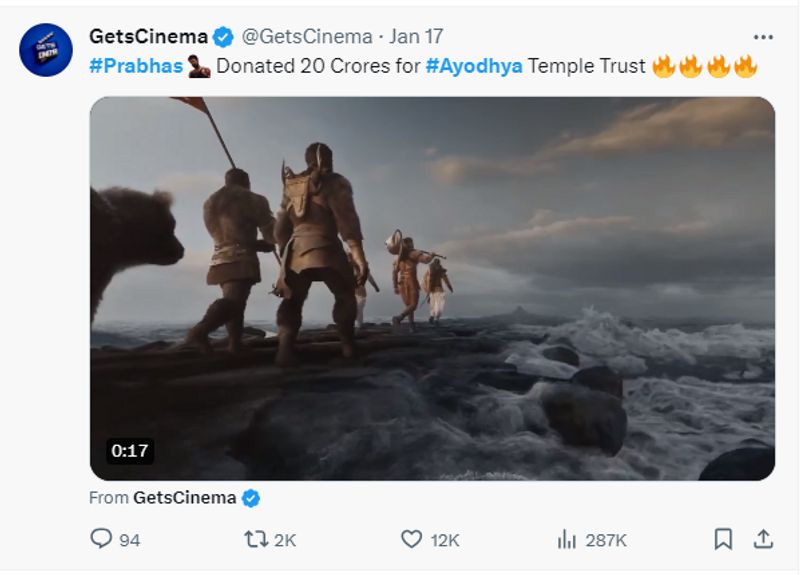The height and width of the screenshot is (575, 800).
Task: Bookmark this tweet
Action: coord(723,539)
